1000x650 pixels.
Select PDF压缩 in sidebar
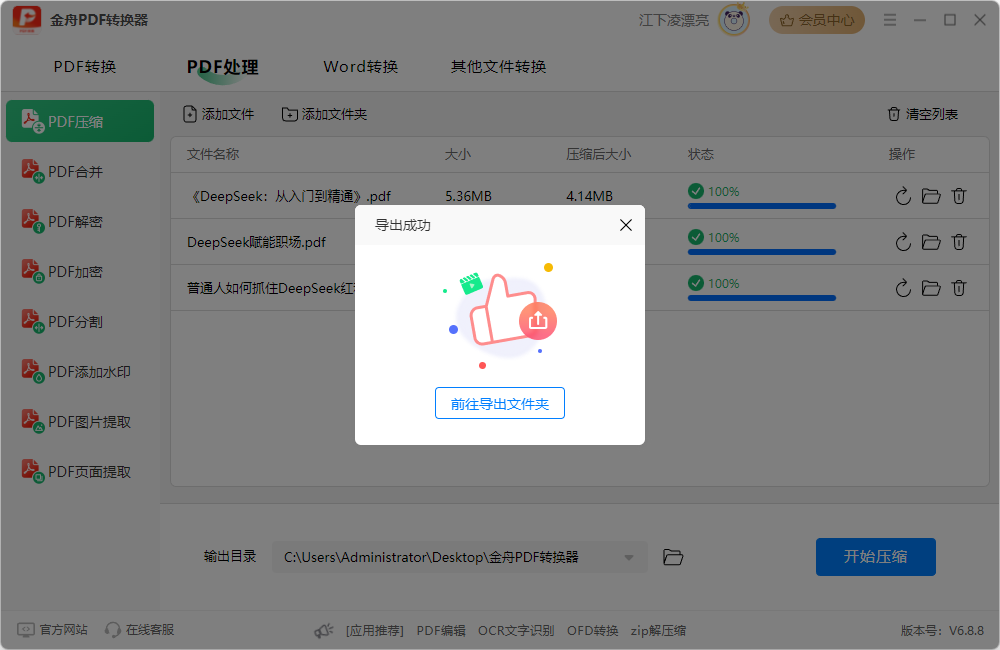pos(80,121)
